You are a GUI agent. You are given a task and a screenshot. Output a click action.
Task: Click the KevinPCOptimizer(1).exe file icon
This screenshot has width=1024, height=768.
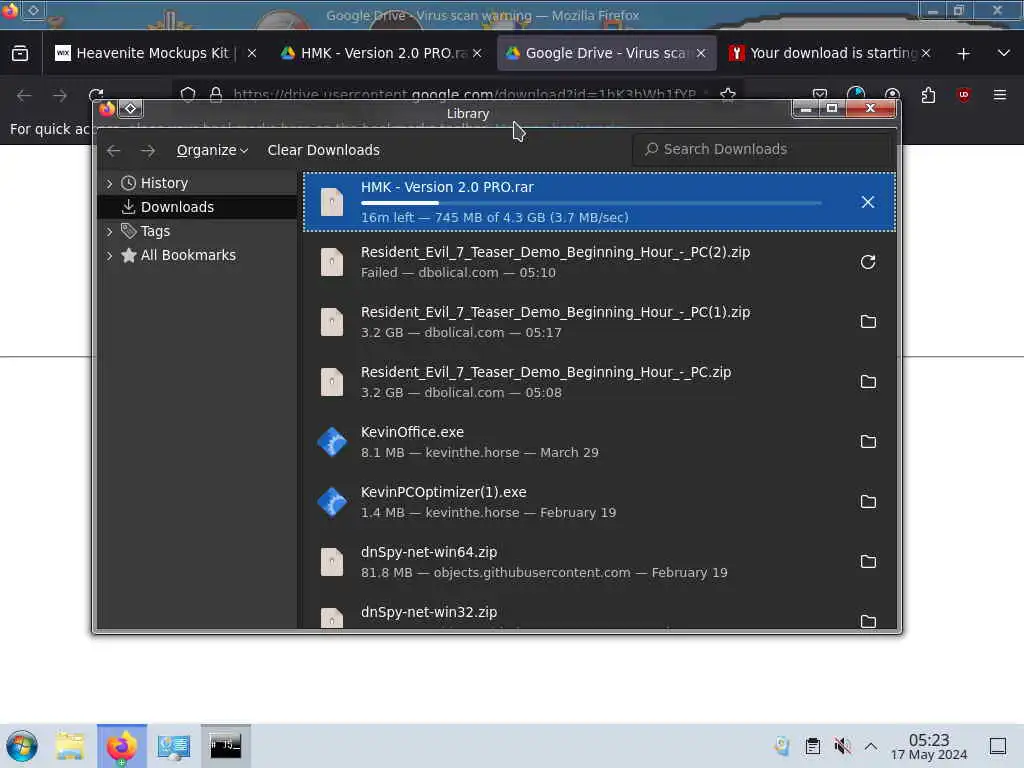coord(332,502)
